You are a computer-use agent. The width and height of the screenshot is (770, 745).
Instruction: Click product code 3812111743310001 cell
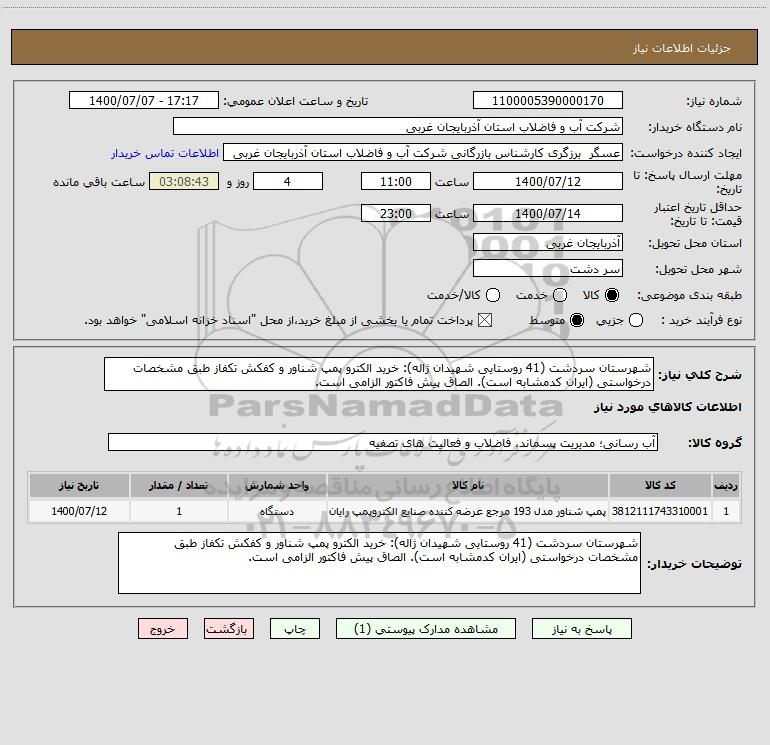pyautogui.click(x=660, y=511)
